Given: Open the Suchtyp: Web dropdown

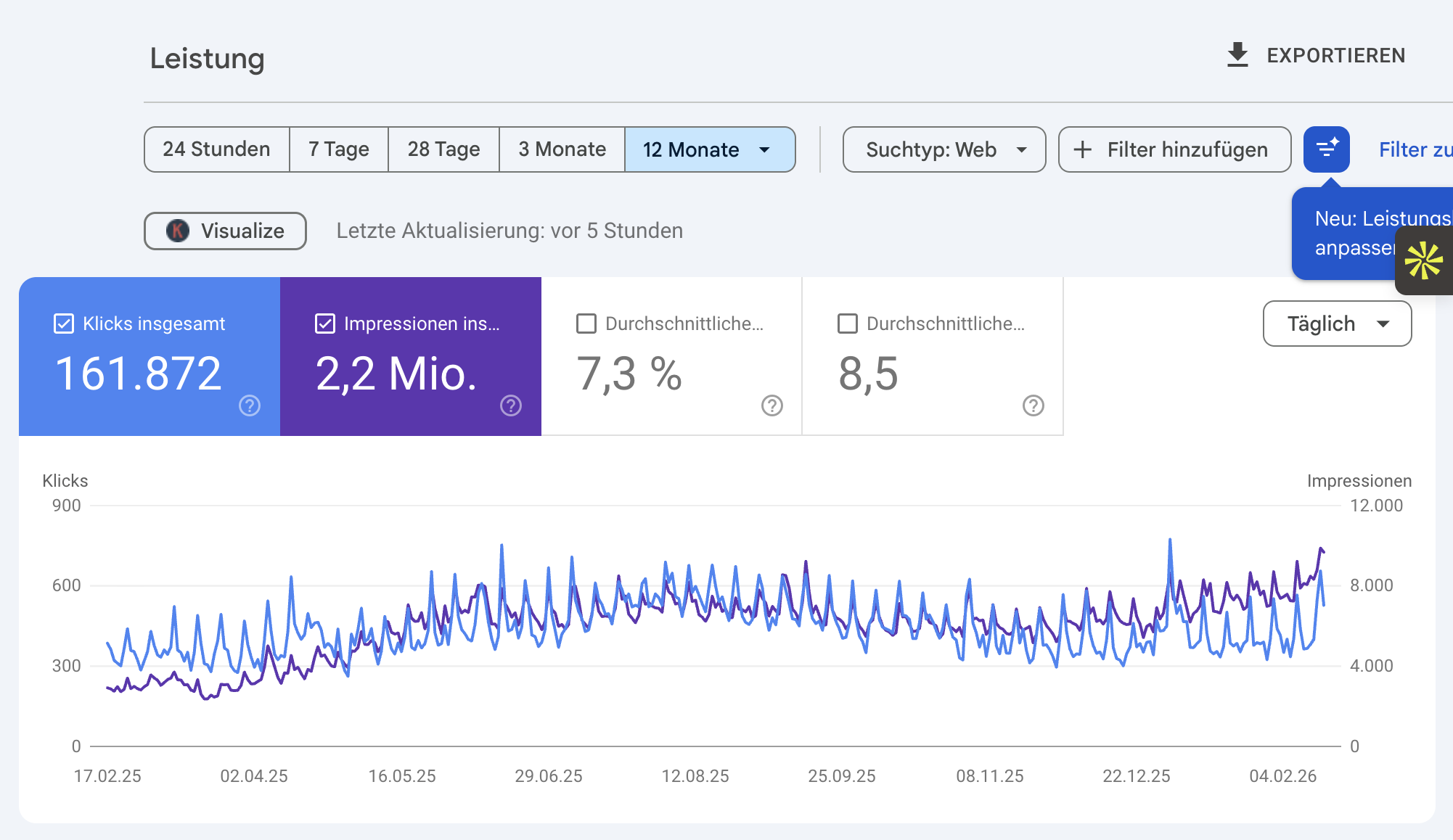Looking at the screenshot, I should pyautogui.click(x=944, y=149).
